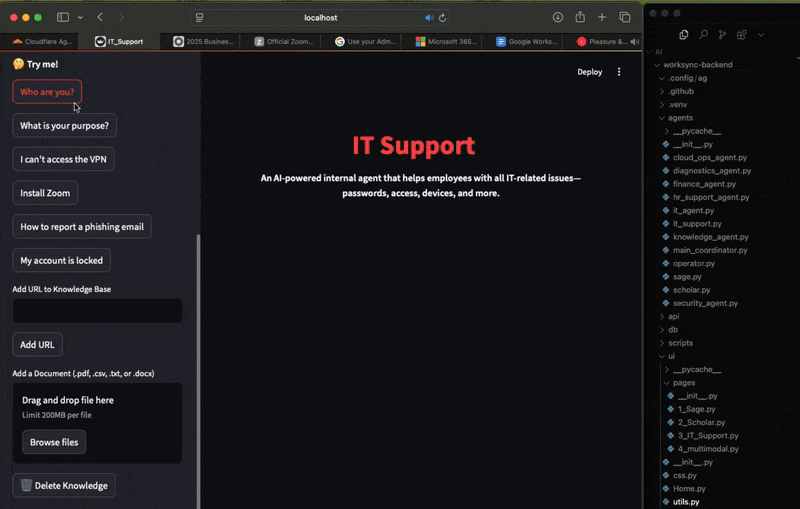This screenshot has width=800, height=509.
Task: Click Safari's sidebar toggle icon
Action: (63, 17)
